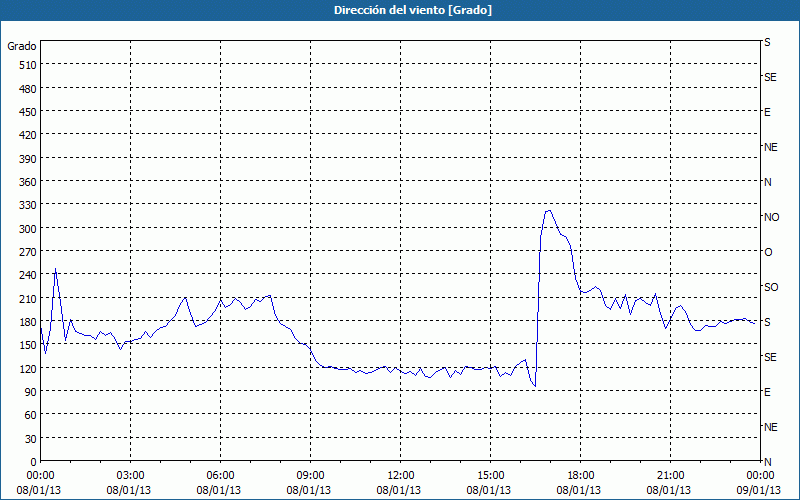
Task: Click the chart title 'Dirección del viento [Grado]'
Action: [413, 10]
